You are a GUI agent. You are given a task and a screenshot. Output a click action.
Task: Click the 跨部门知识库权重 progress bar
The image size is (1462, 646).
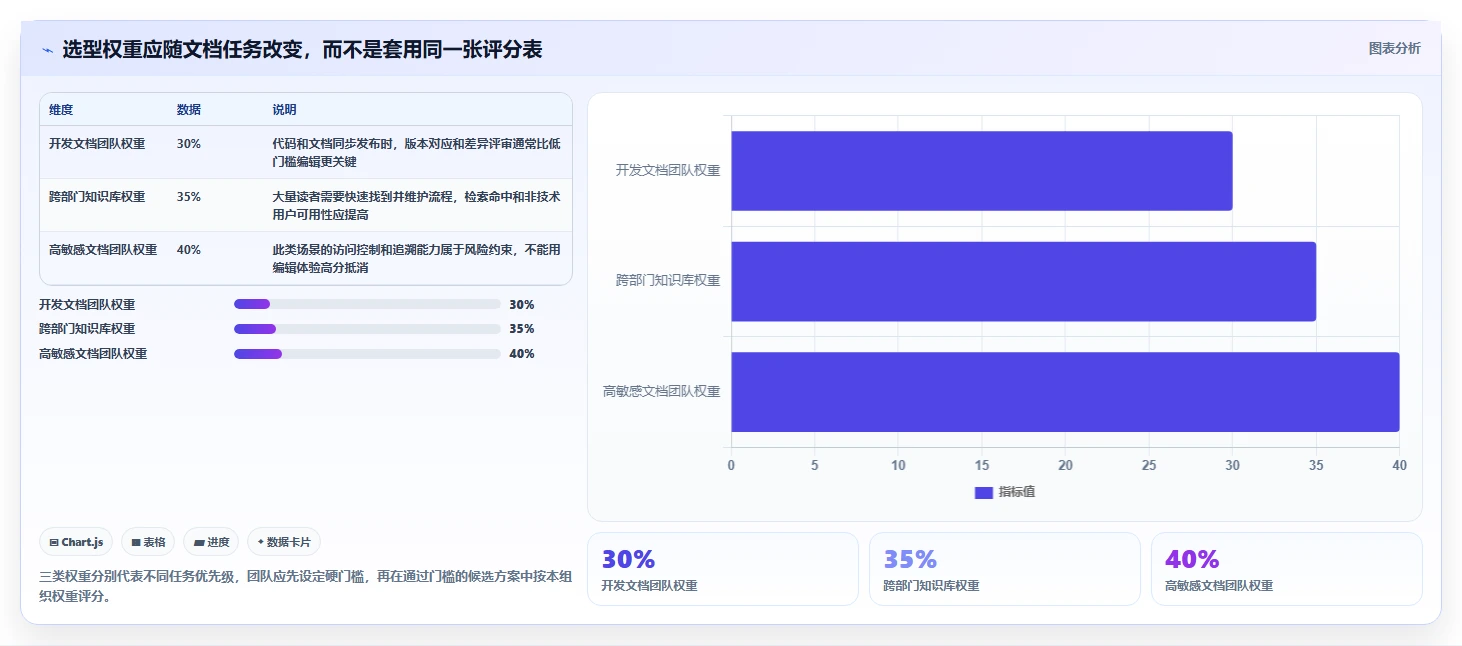(367, 329)
